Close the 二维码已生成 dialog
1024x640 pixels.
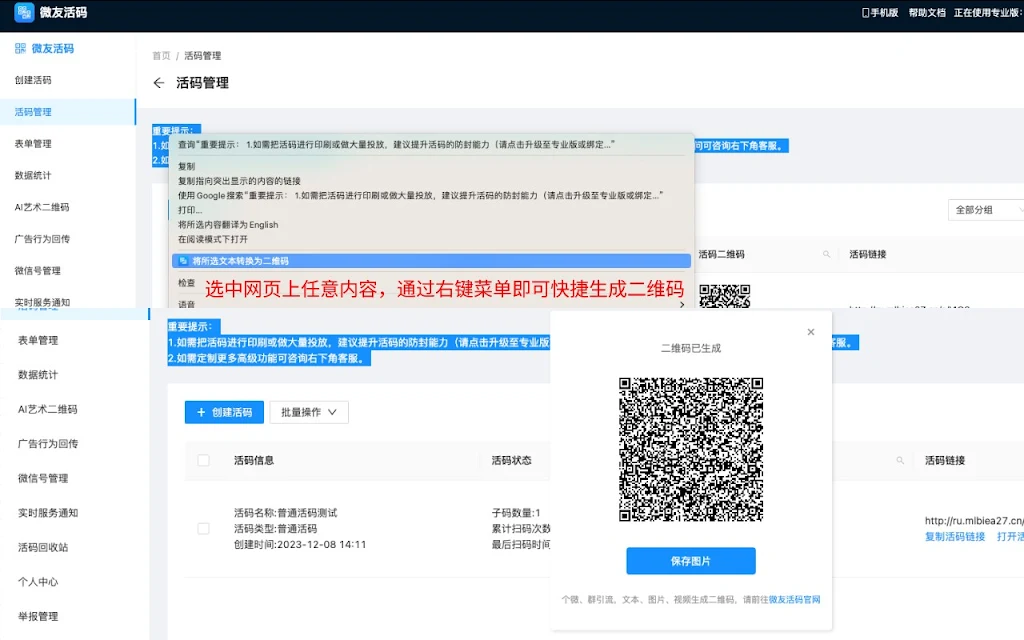(810, 332)
